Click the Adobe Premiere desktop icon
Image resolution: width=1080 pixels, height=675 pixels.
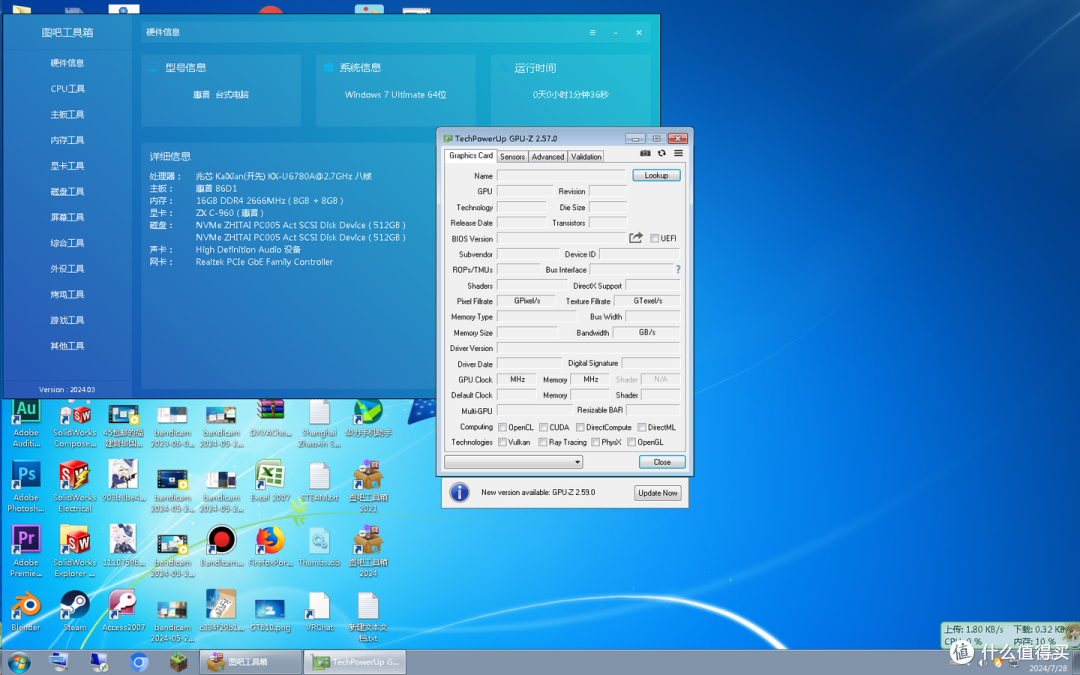(26, 550)
